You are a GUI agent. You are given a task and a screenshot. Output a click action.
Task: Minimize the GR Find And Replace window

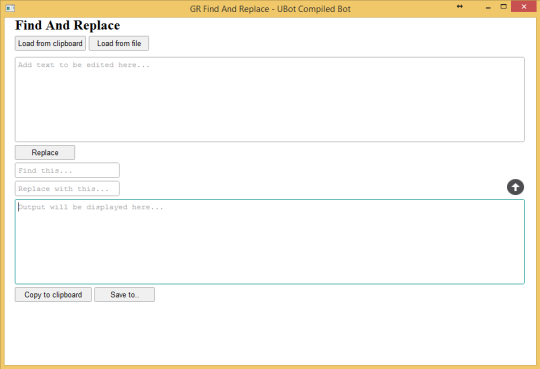(x=488, y=7)
